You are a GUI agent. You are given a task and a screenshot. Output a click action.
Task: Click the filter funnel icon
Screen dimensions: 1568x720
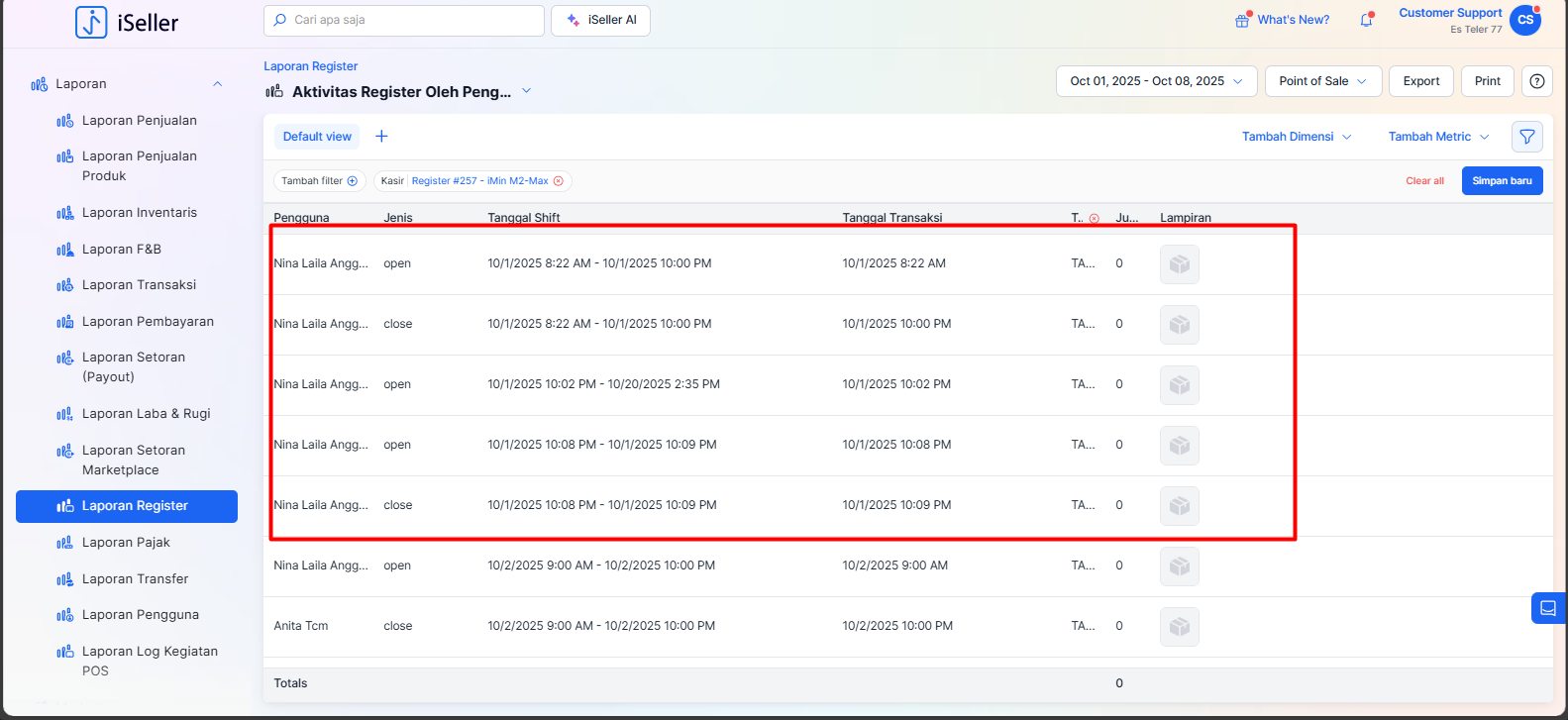pyautogui.click(x=1526, y=137)
